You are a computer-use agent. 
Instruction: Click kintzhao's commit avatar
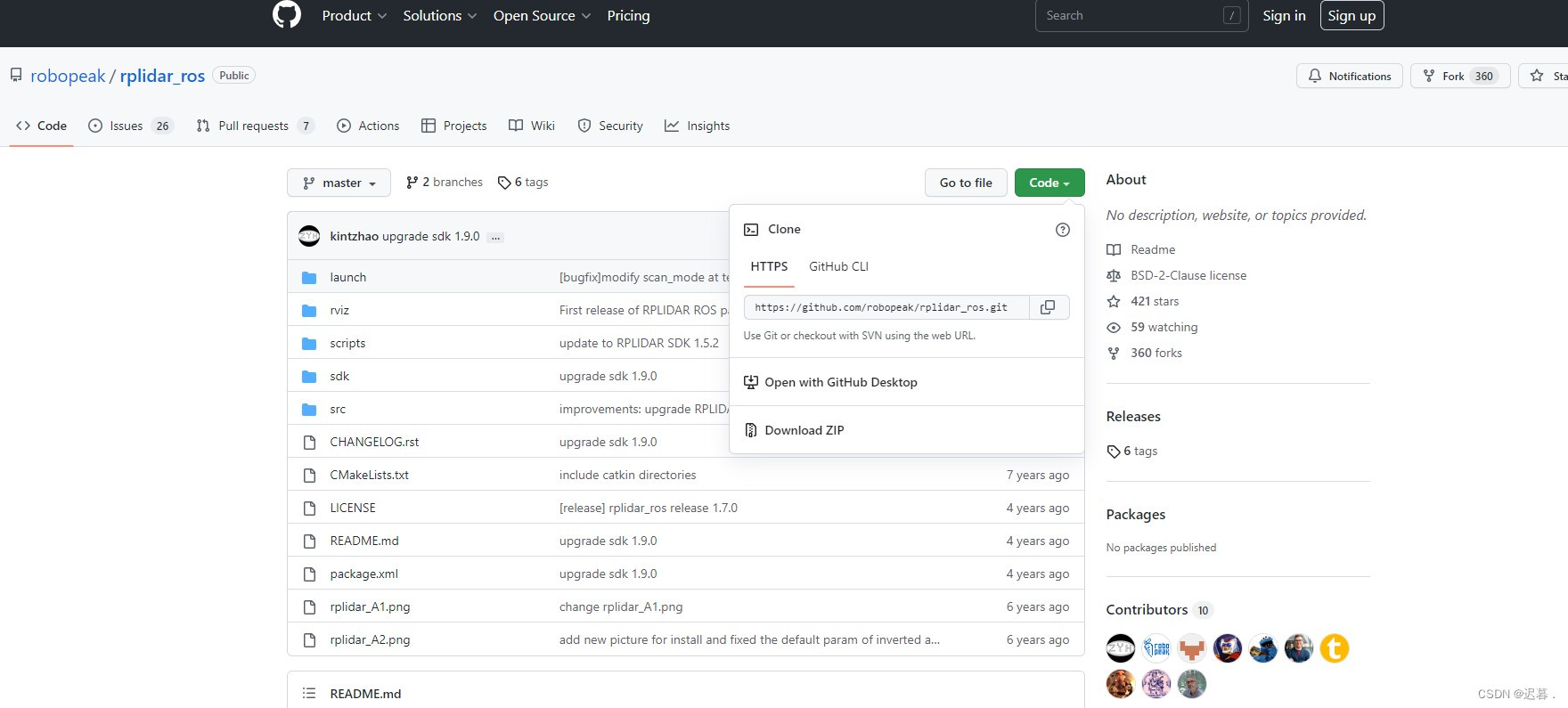[309, 236]
